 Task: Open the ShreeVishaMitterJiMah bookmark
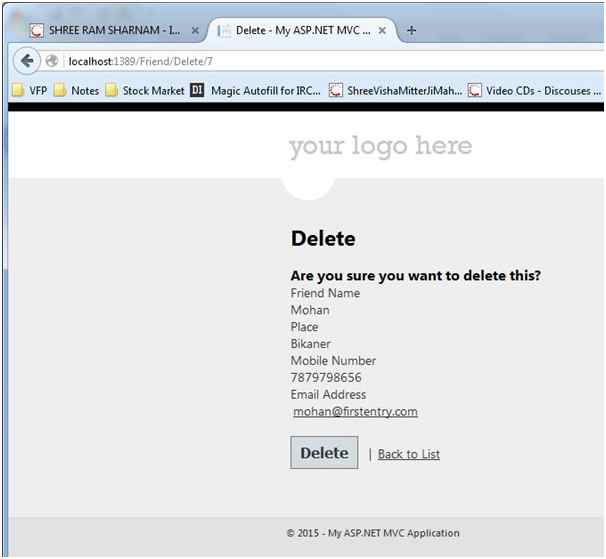click(x=395, y=90)
